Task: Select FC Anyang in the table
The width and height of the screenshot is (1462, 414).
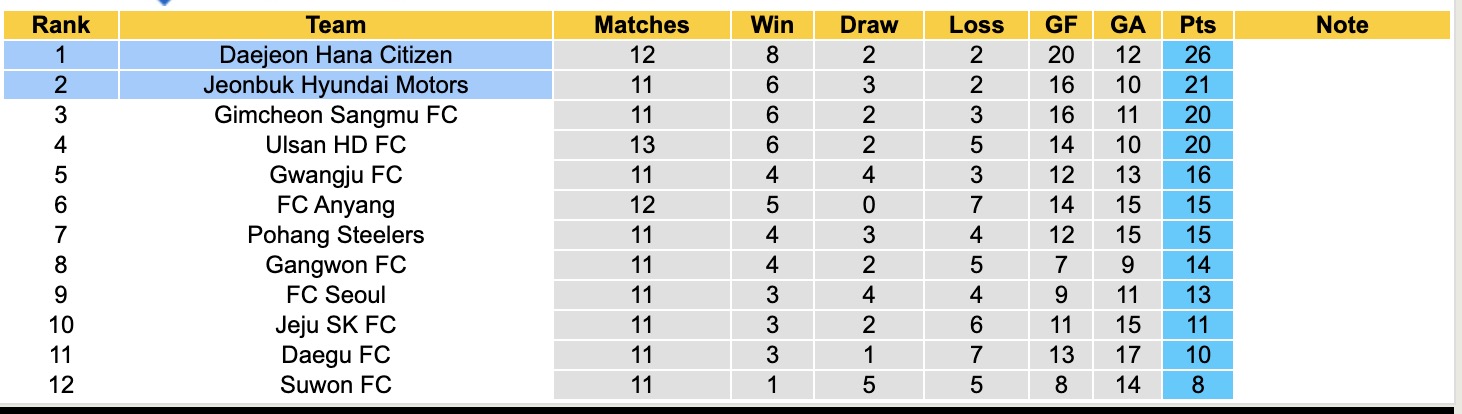Action: [x=336, y=205]
